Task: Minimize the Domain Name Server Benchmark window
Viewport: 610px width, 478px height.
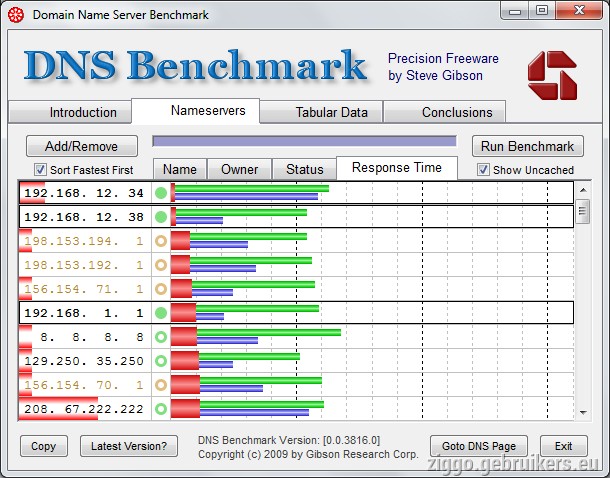Action: [515, 11]
